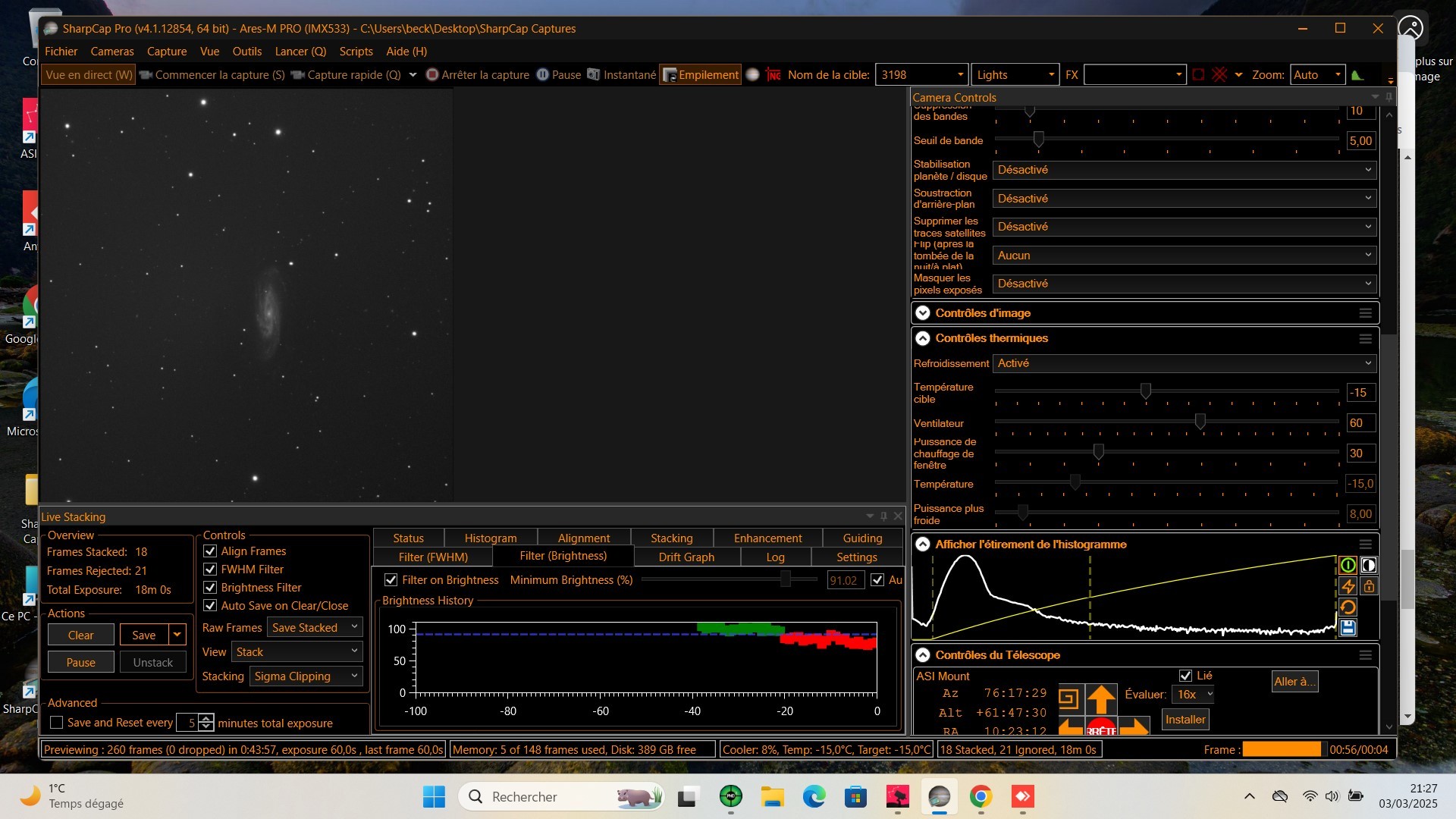Click the red INC toolbar icon

[x=773, y=74]
